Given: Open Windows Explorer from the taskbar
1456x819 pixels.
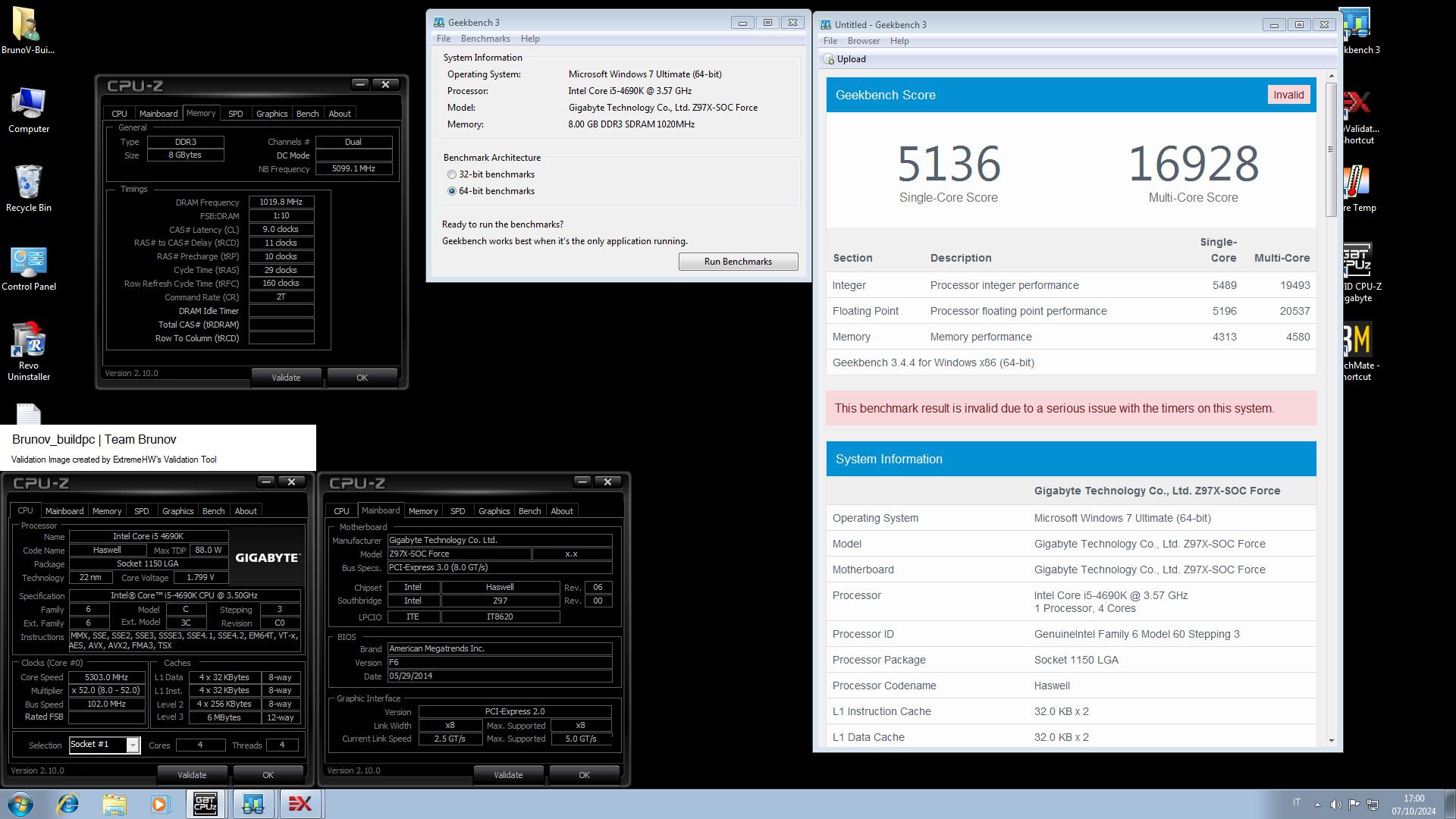Looking at the screenshot, I should pos(115,804).
